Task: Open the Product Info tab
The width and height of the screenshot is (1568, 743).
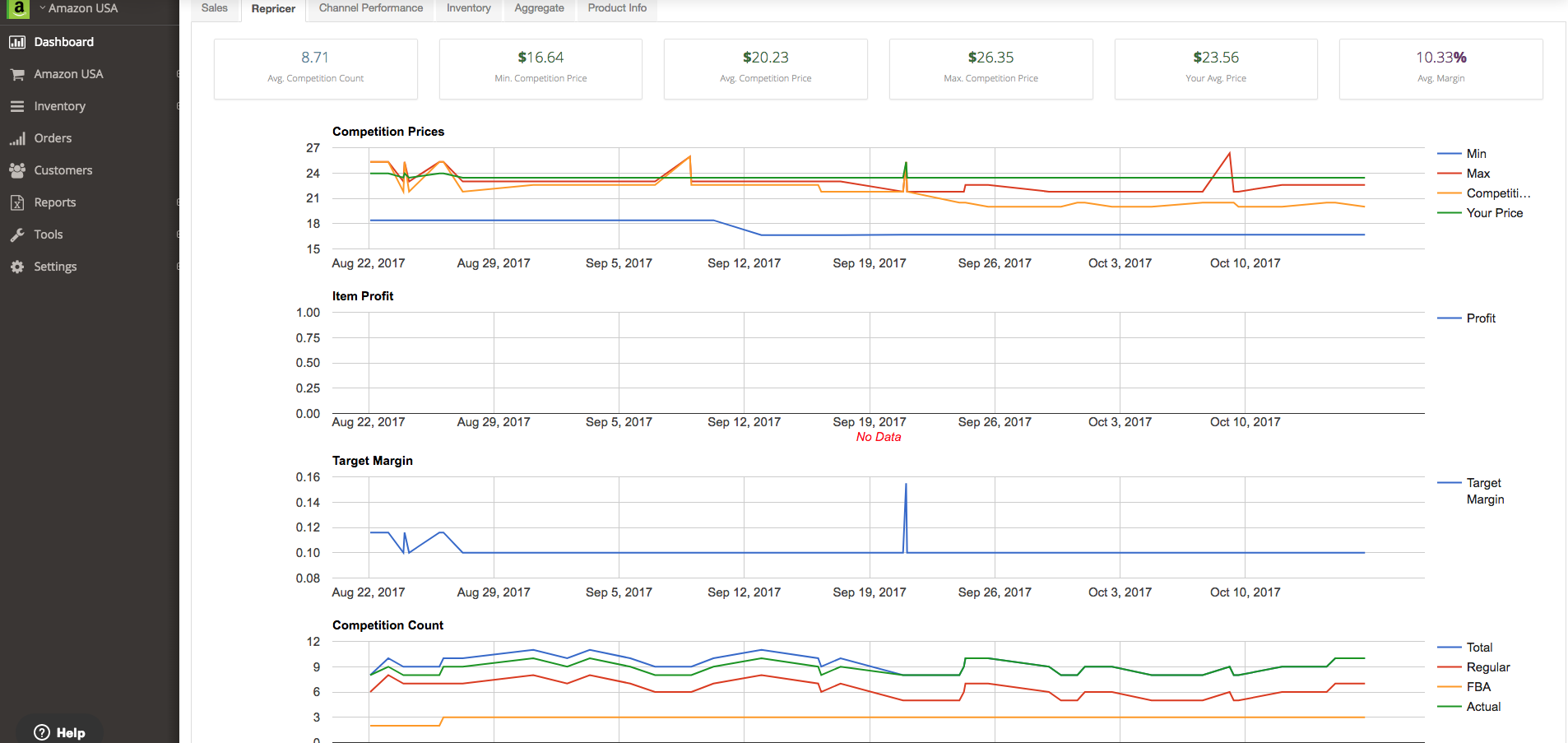Action: coord(617,8)
